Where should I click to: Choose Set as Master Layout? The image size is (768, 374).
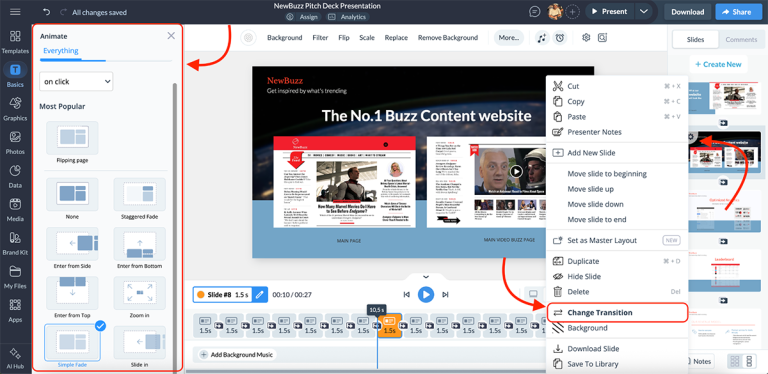[617, 240]
